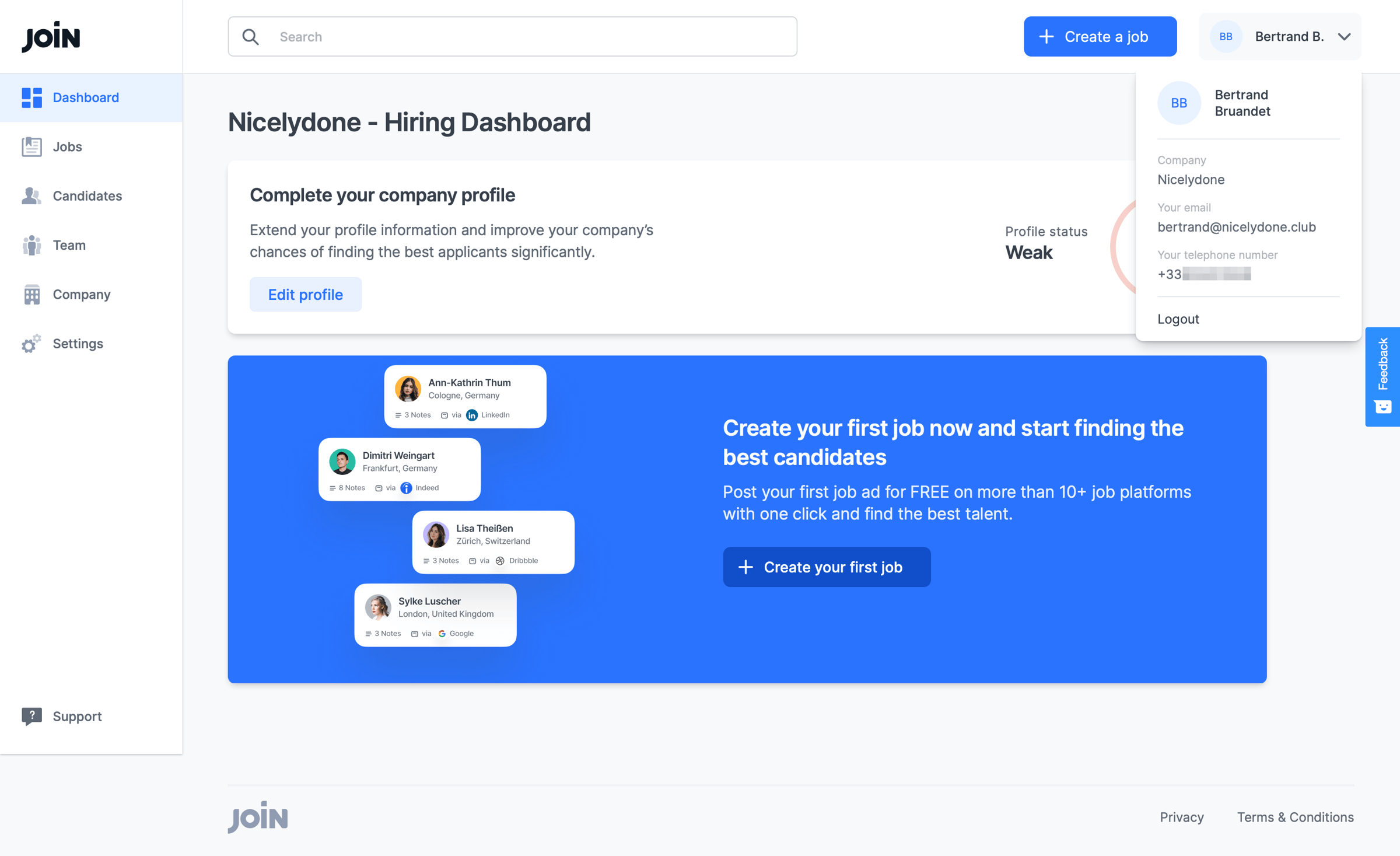
Task: Go to the Candidates section
Action: (91, 196)
